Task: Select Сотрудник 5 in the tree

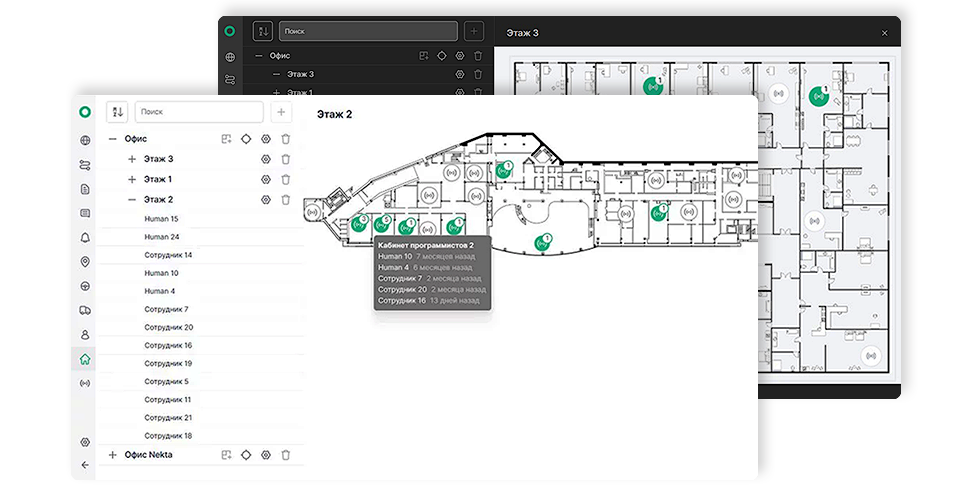Action: pos(167,381)
